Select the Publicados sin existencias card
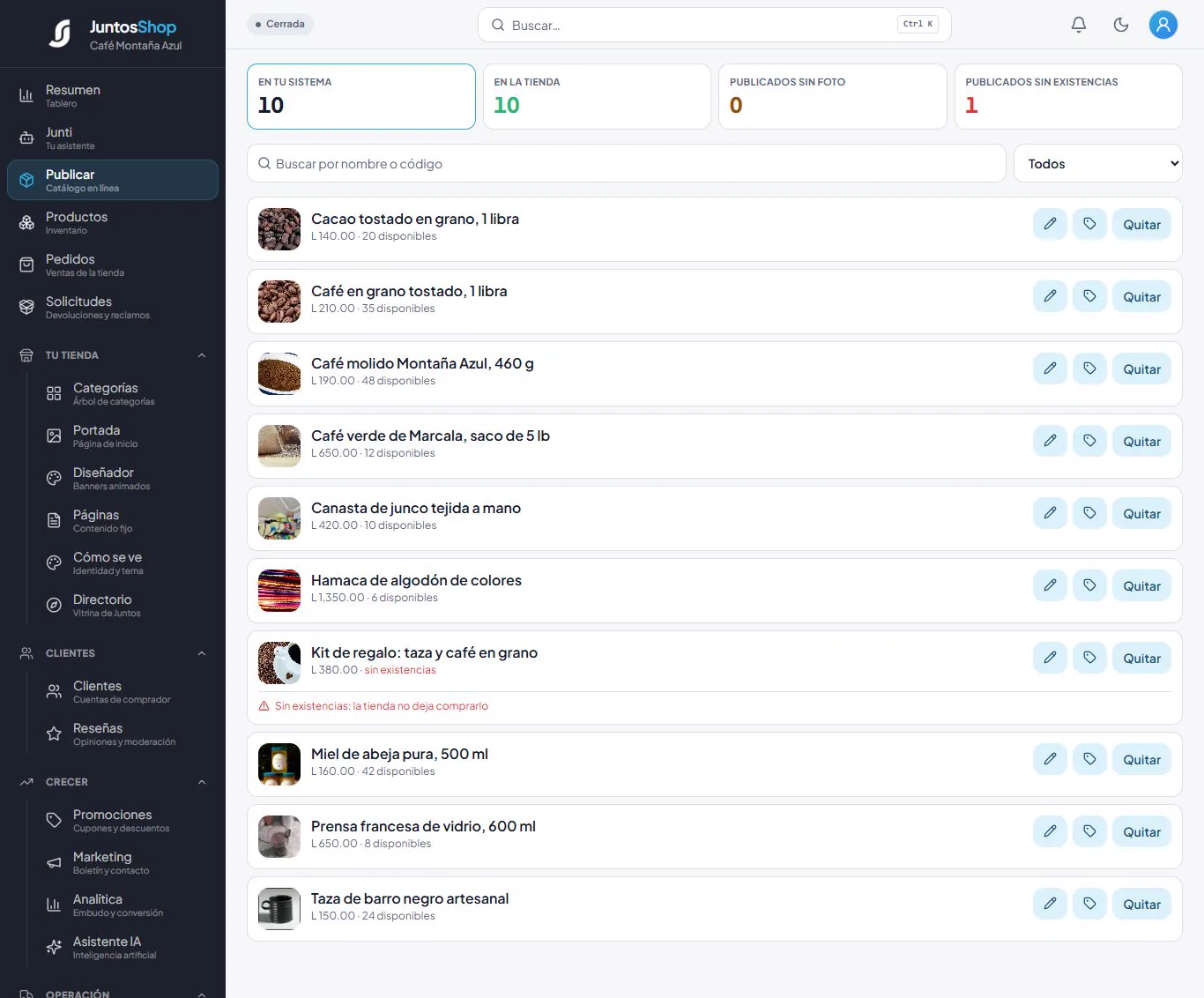 pos(1068,96)
